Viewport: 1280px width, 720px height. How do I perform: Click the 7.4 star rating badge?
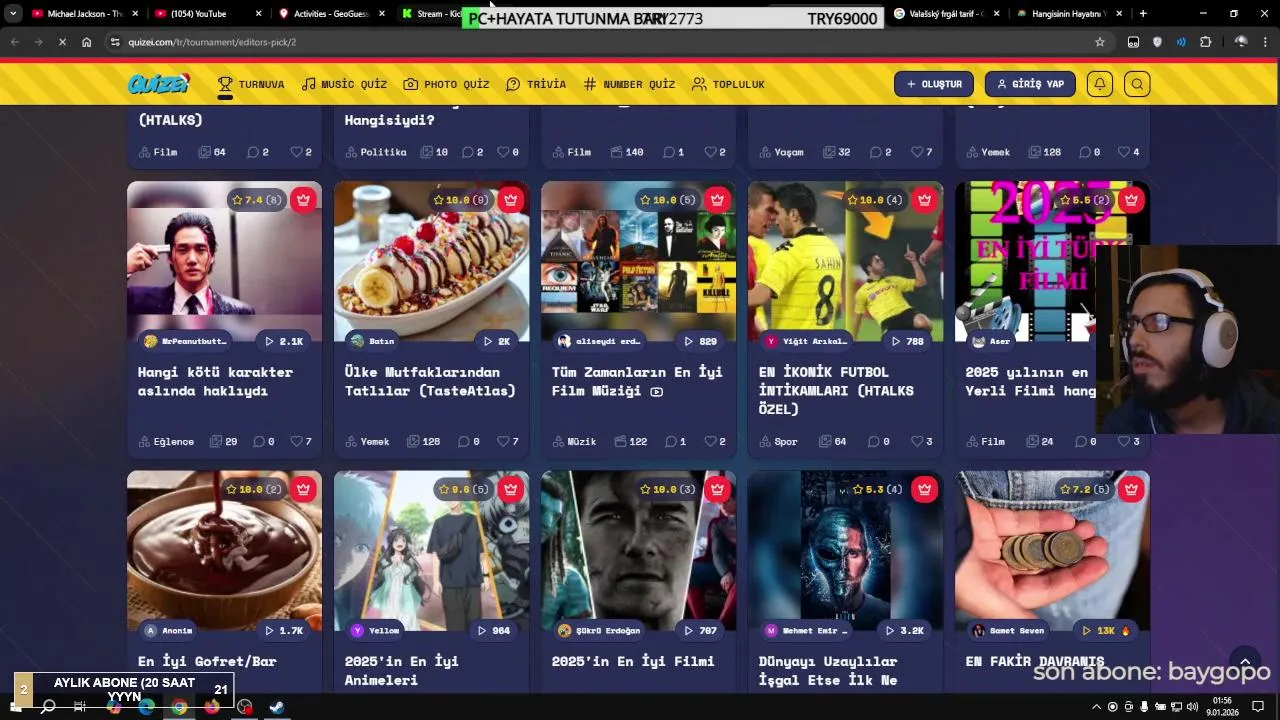tap(256, 200)
